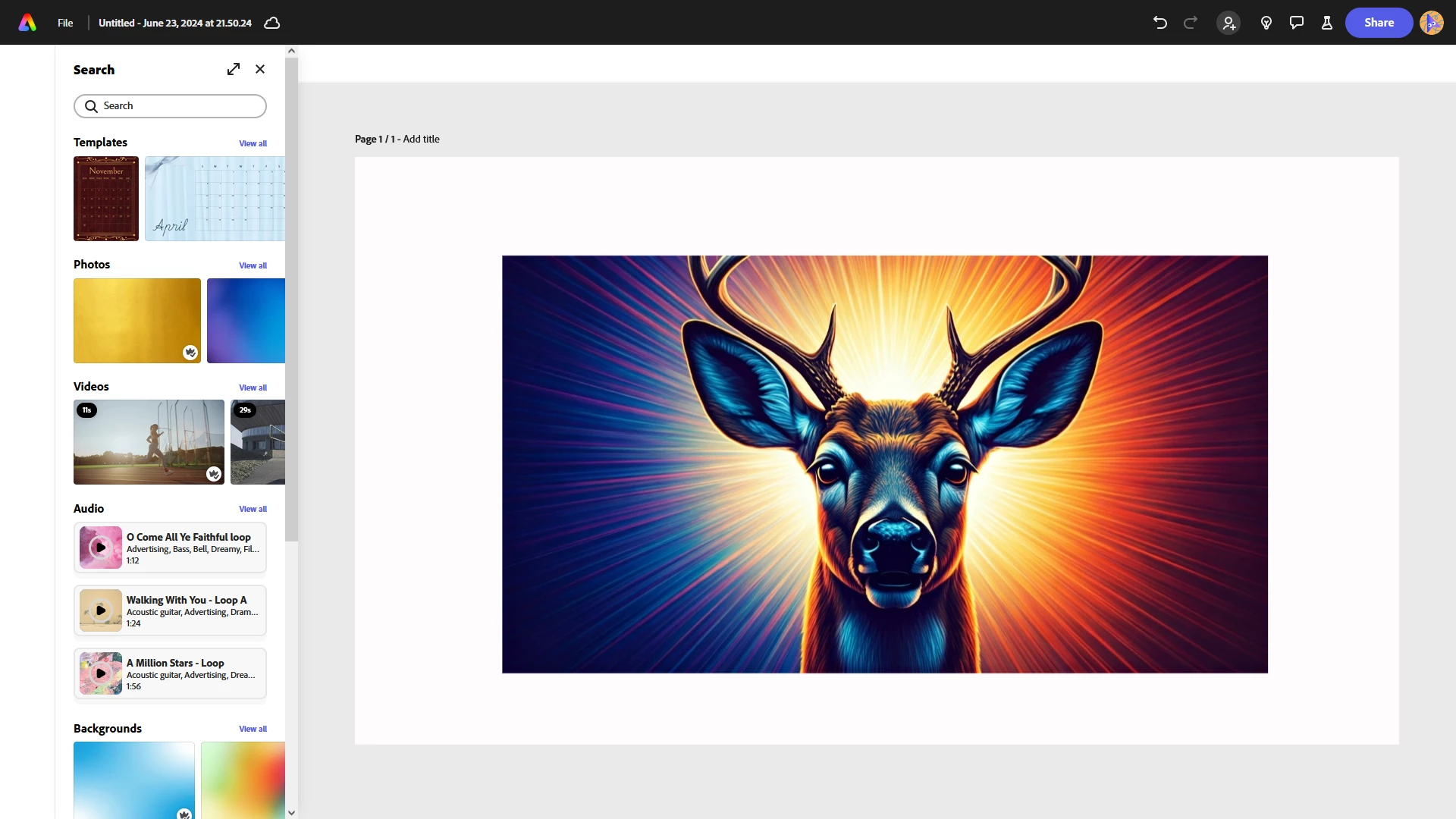Viewport: 1456px width, 819px height.
Task: Click in the Search input field
Action: click(178, 106)
